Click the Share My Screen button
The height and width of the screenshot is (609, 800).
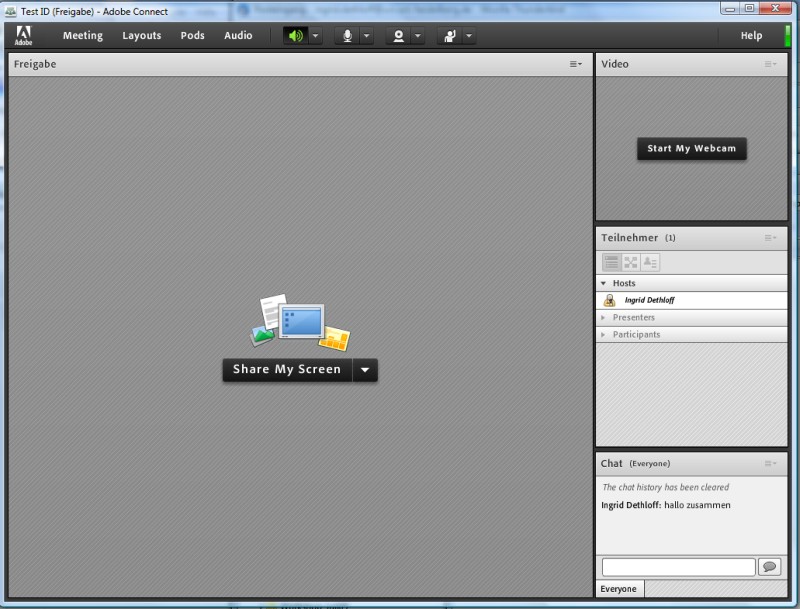pos(287,370)
